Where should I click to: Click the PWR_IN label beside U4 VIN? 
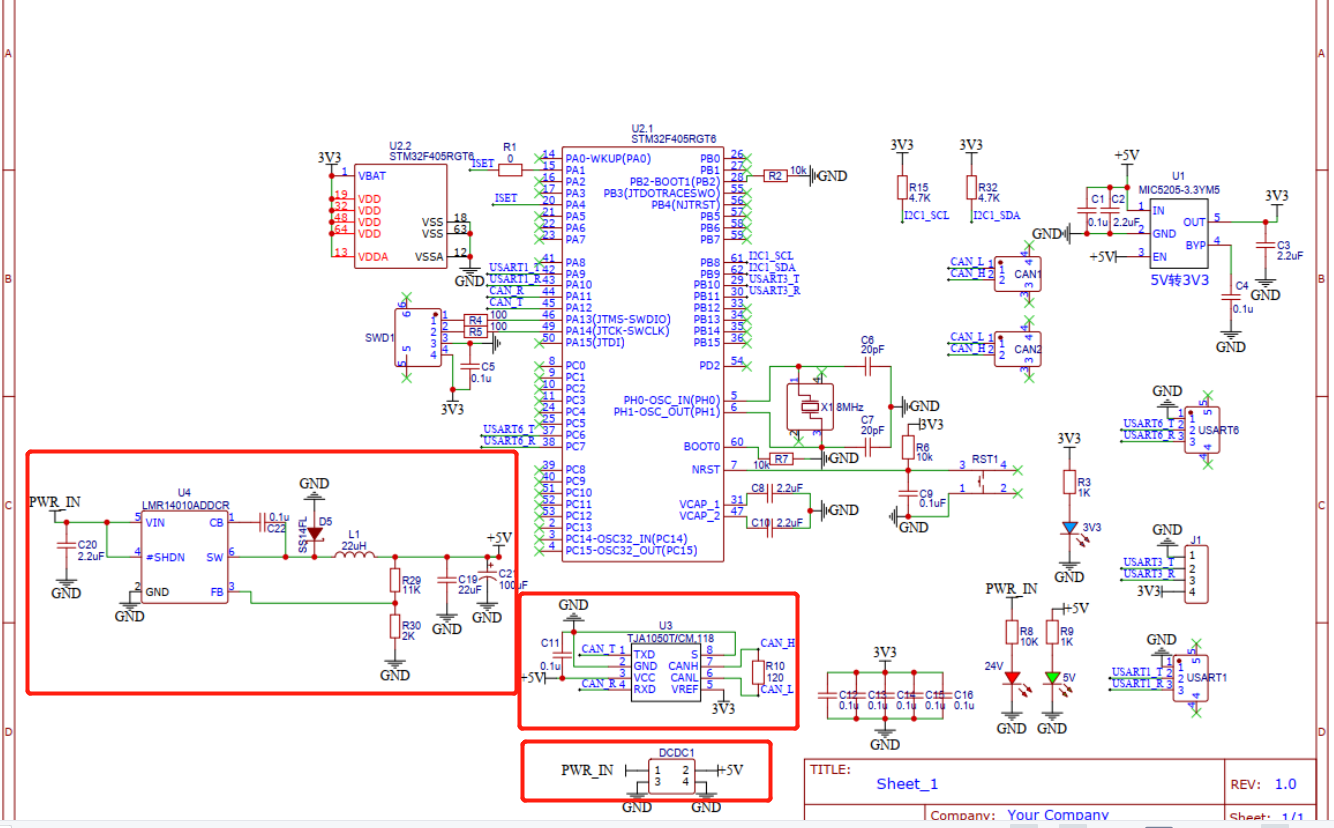[55, 501]
